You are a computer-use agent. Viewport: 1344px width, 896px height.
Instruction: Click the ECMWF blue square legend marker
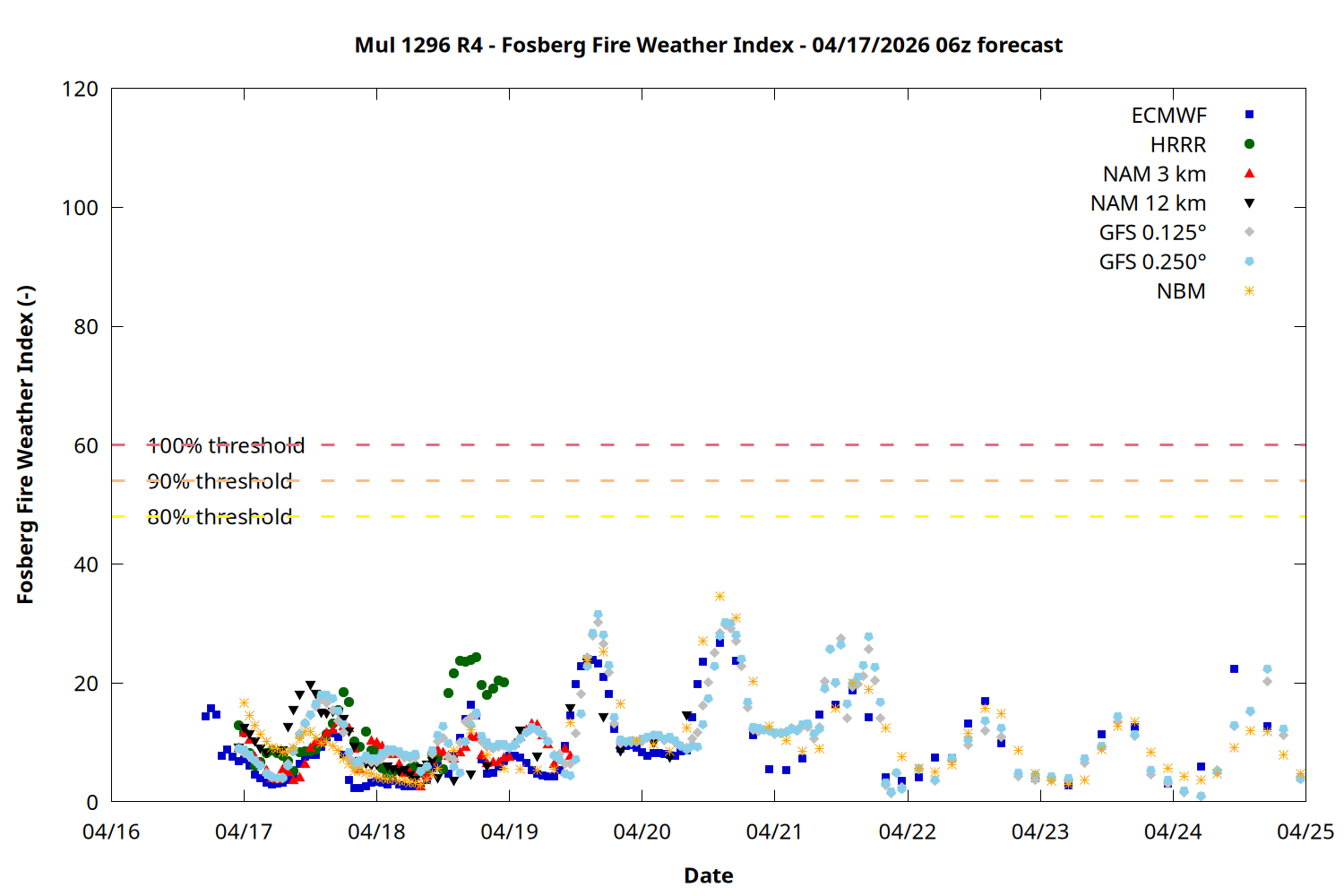pyautogui.click(x=1249, y=115)
